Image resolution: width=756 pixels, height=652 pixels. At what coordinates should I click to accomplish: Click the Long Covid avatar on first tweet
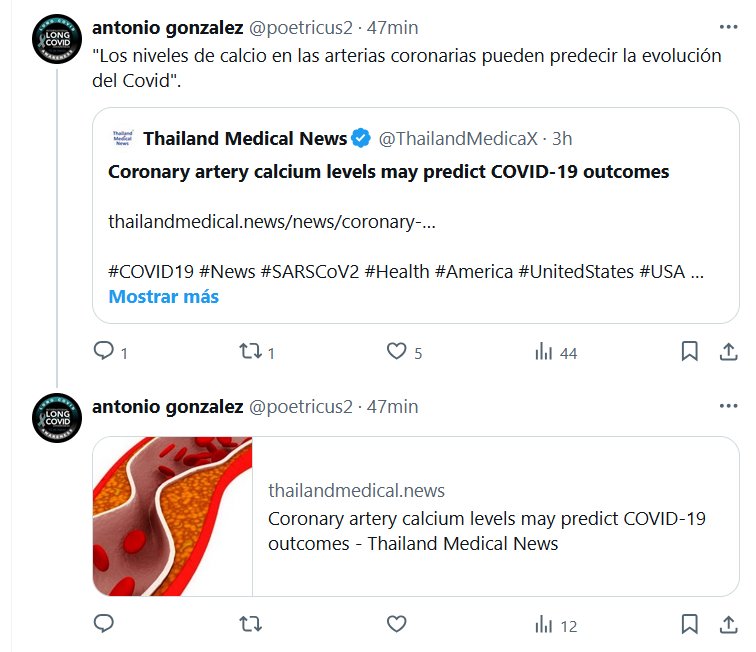click(56, 38)
